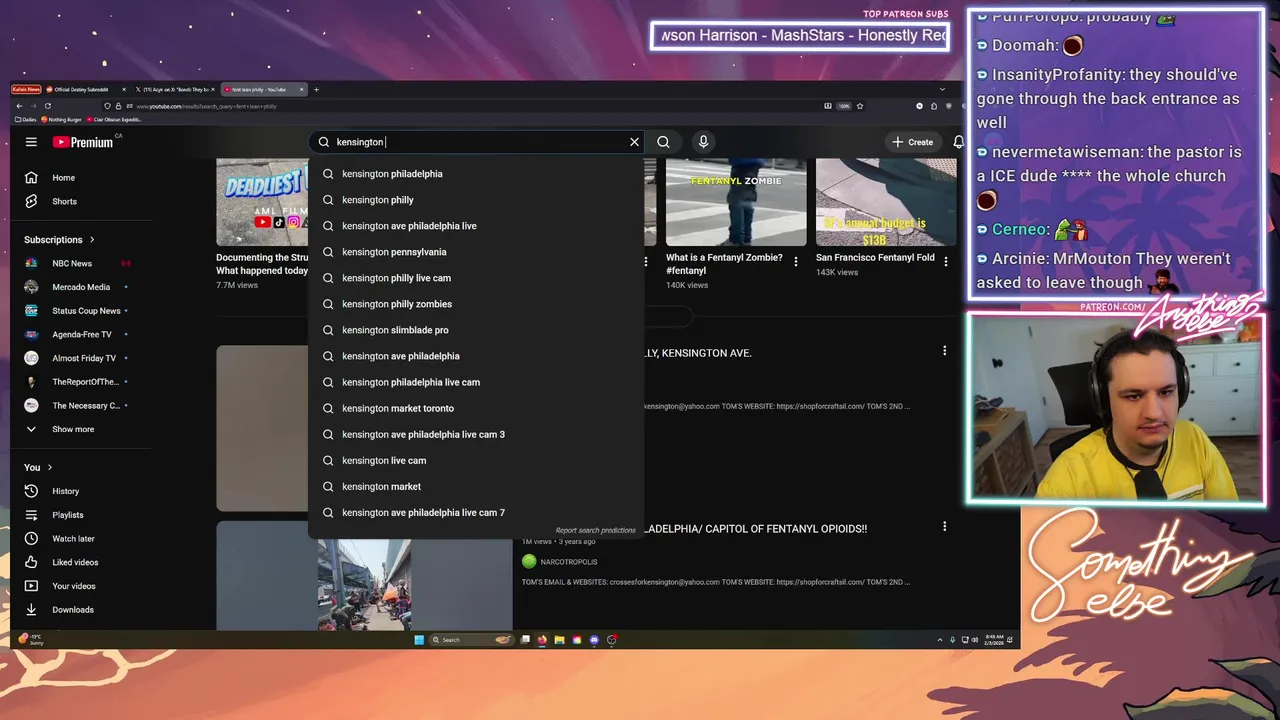Open a new browser tab
1280x720 pixels.
316,89
